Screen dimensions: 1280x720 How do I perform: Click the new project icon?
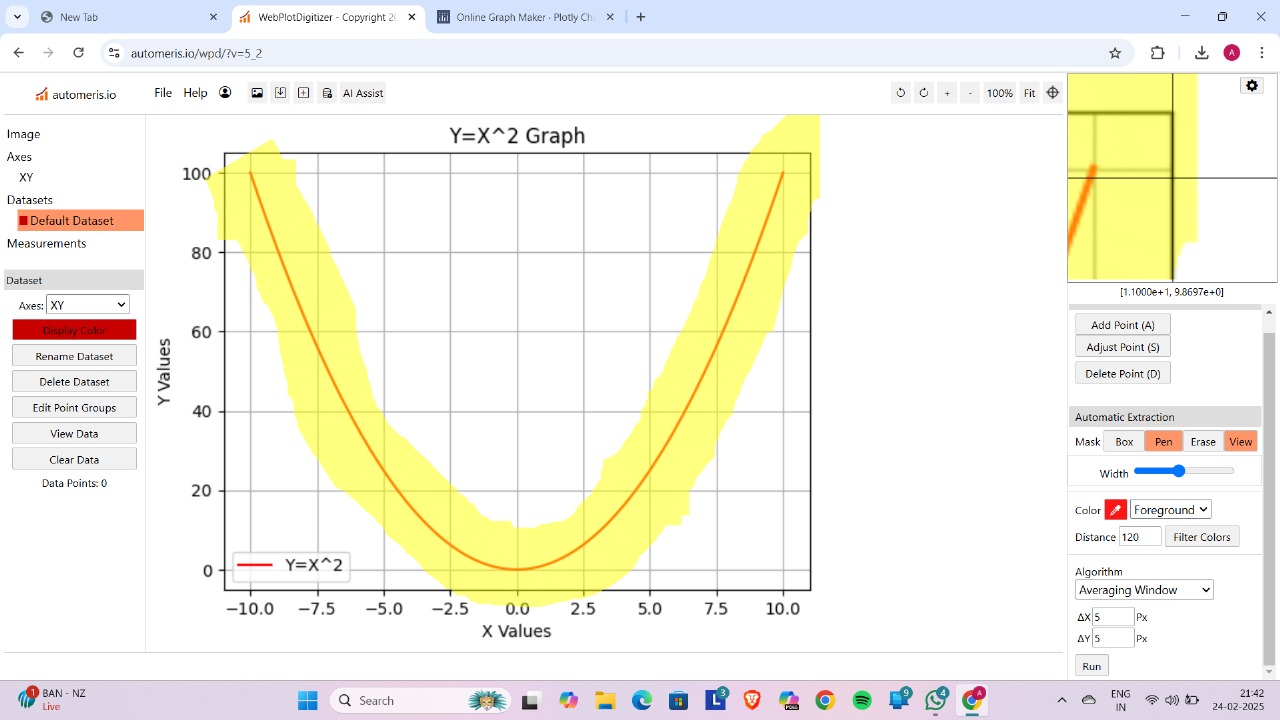(303, 92)
